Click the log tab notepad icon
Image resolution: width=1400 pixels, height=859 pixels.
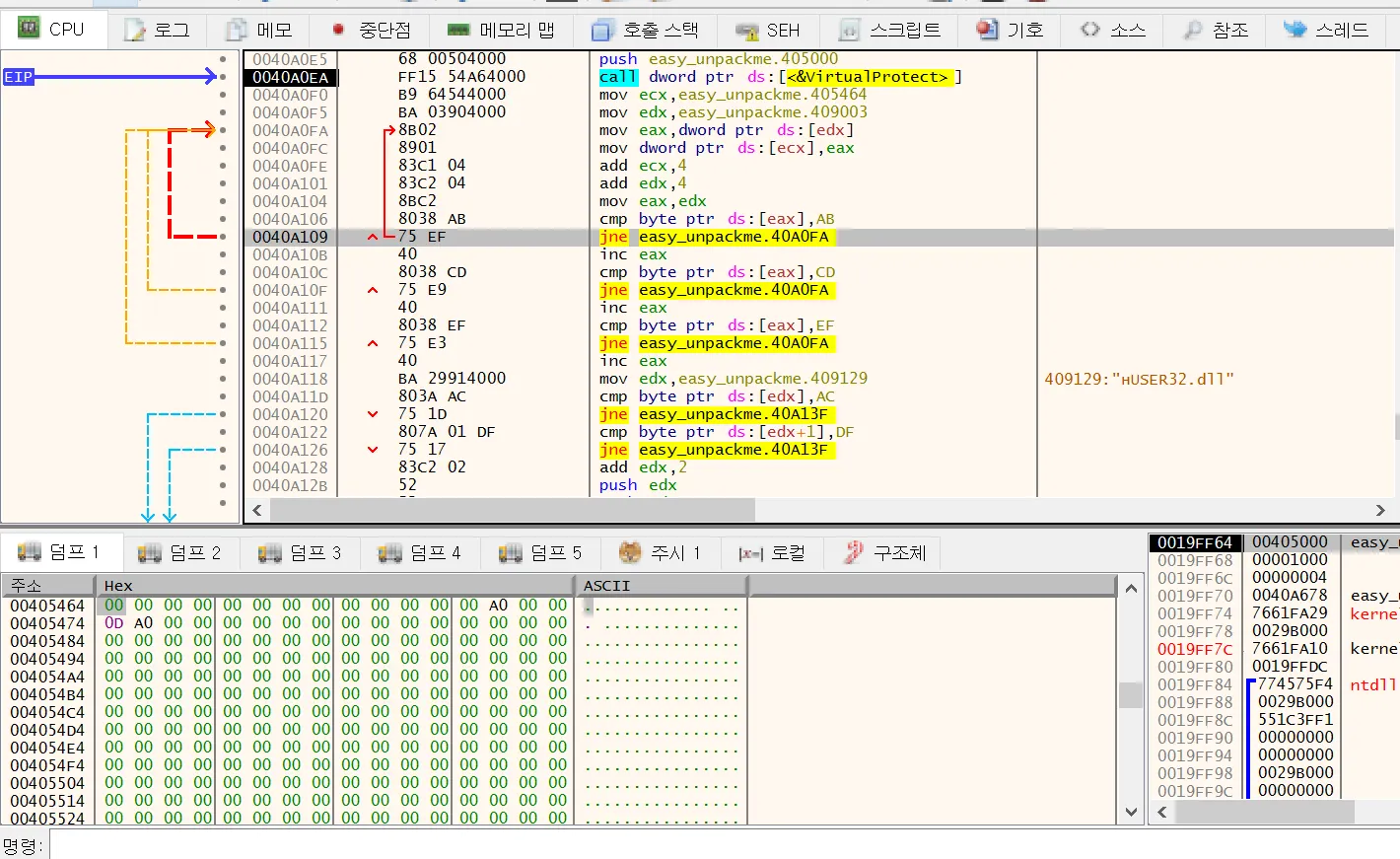tap(134, 30)
